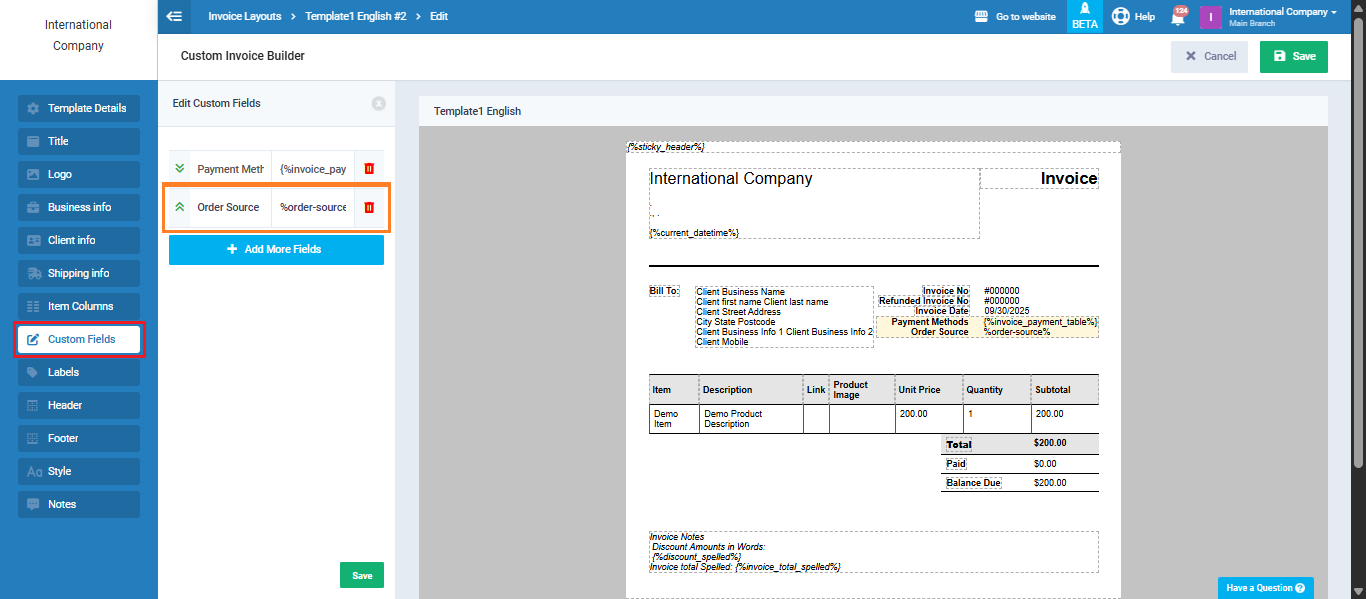
Task: Edit the Order Source label field
Action: pos(230,207)
